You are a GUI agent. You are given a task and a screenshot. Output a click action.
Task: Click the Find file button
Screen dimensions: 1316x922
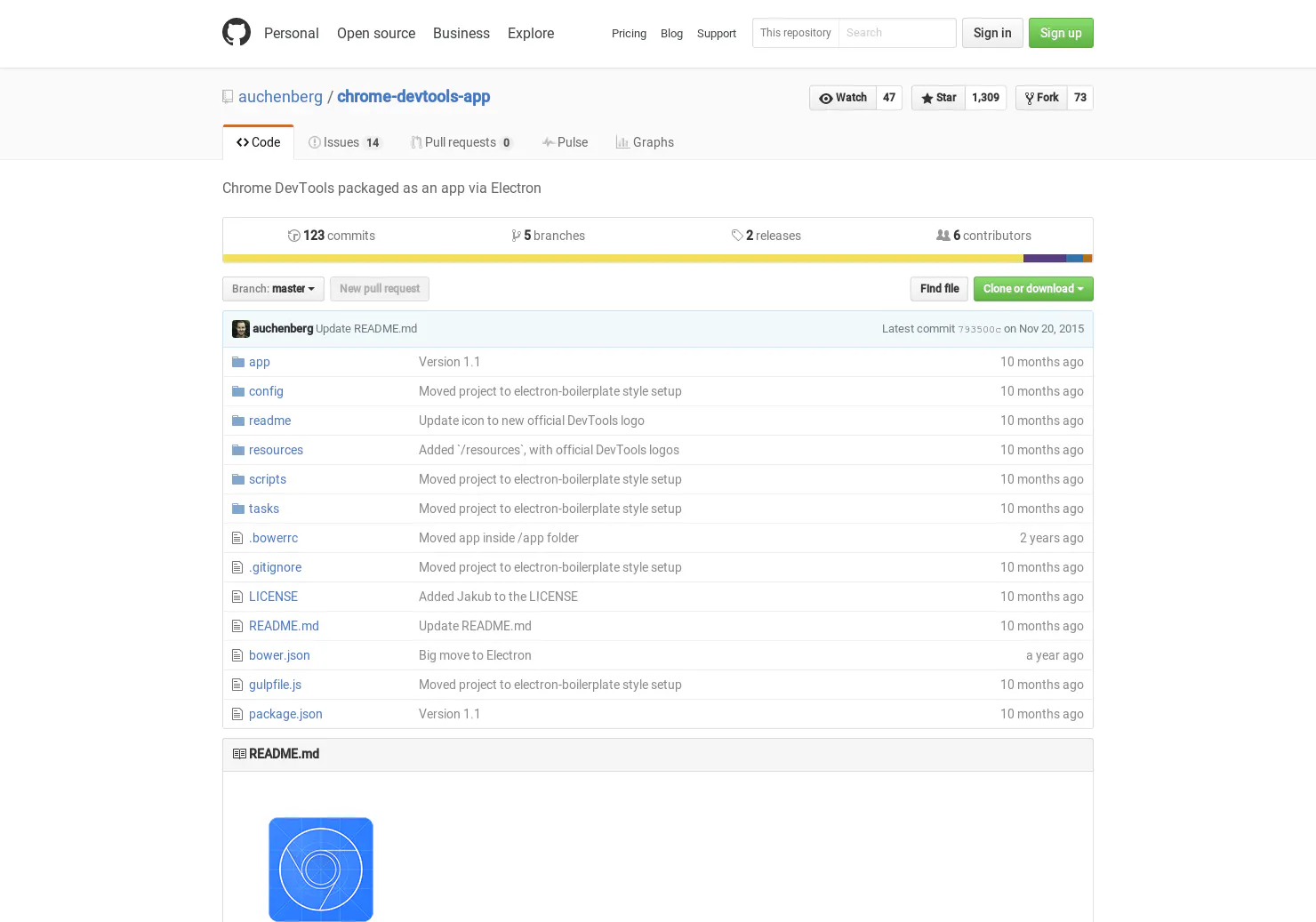coord(939,289)
